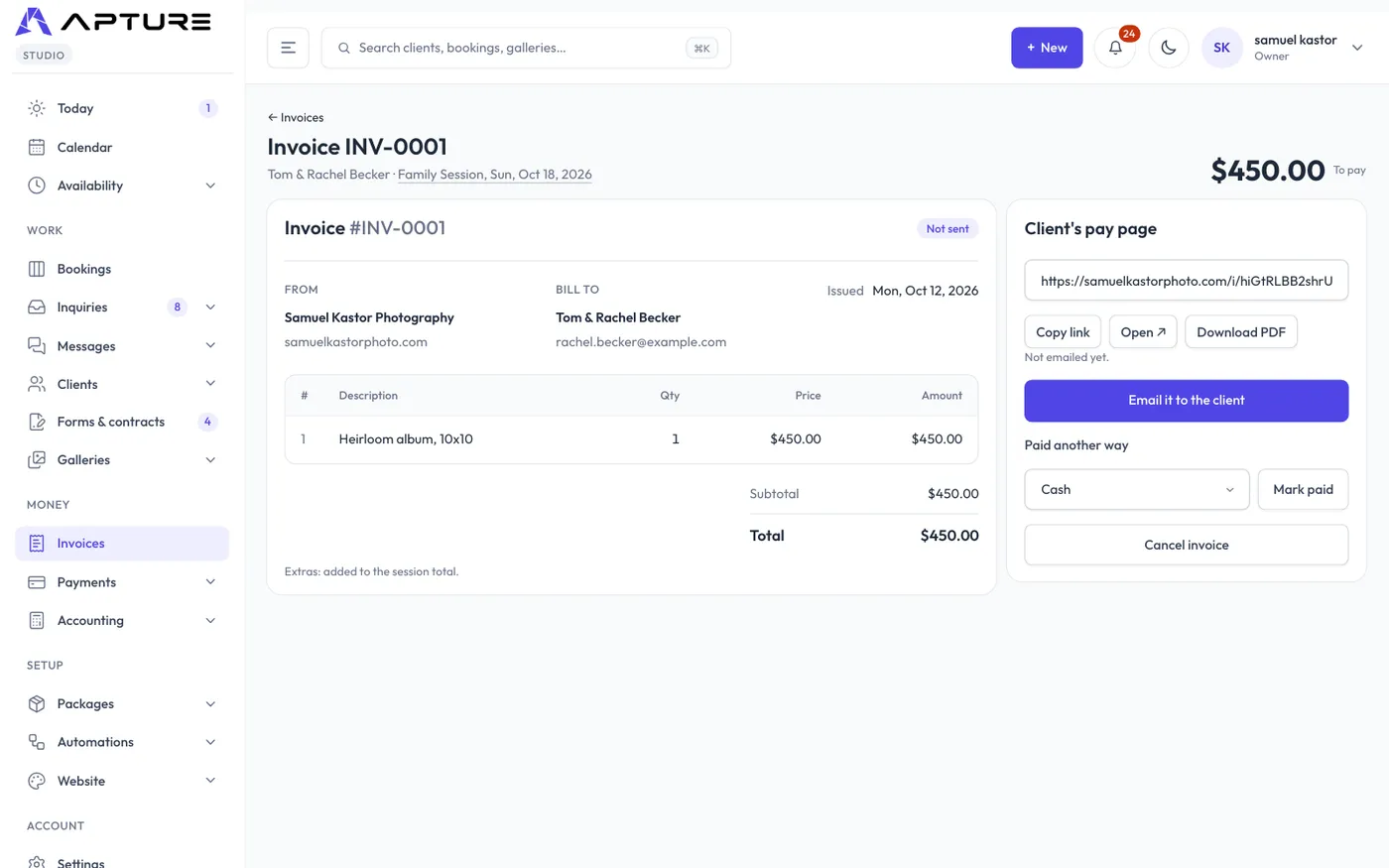Expand the Availability submenu chevron
The width and height of the screenshot is (1389, 868).
coord(210,186)
